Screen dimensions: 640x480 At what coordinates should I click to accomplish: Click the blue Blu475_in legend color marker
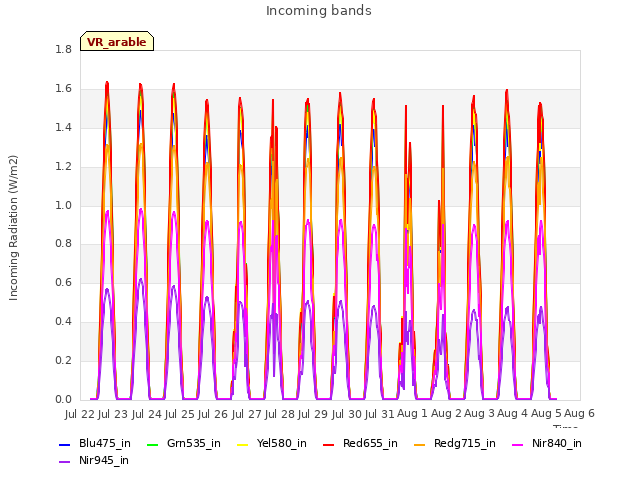pos(64,444)
